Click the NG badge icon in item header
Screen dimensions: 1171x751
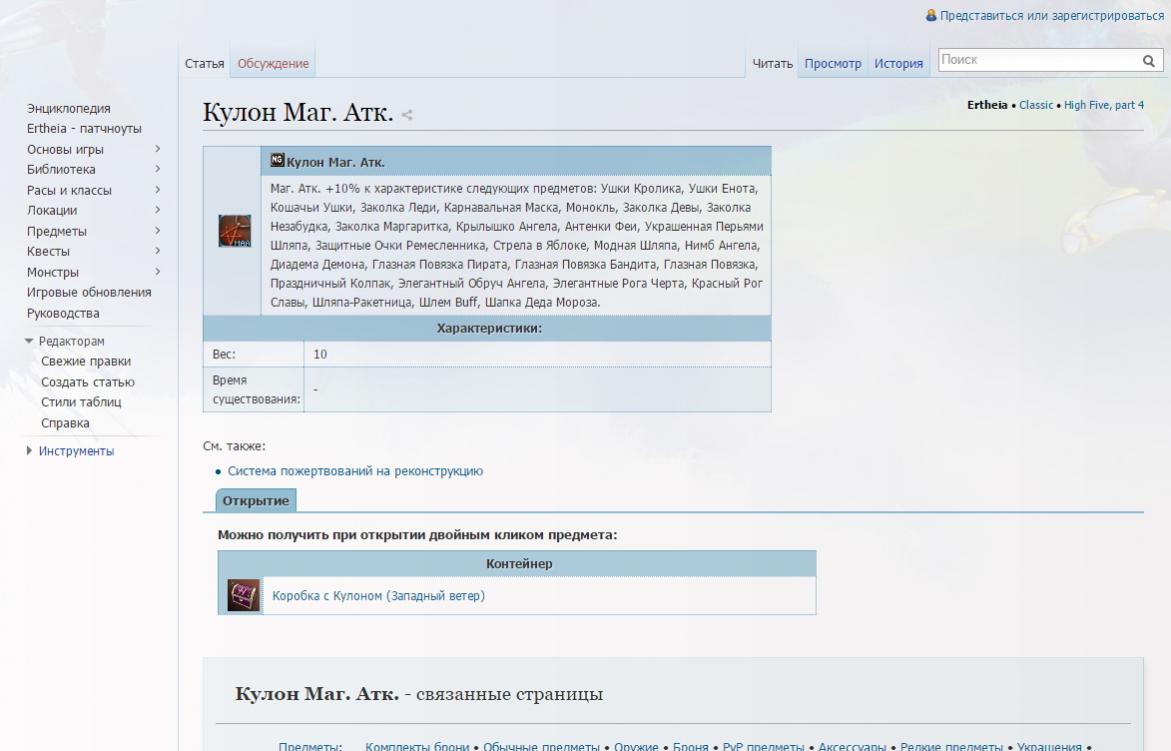tap(278, 161)
